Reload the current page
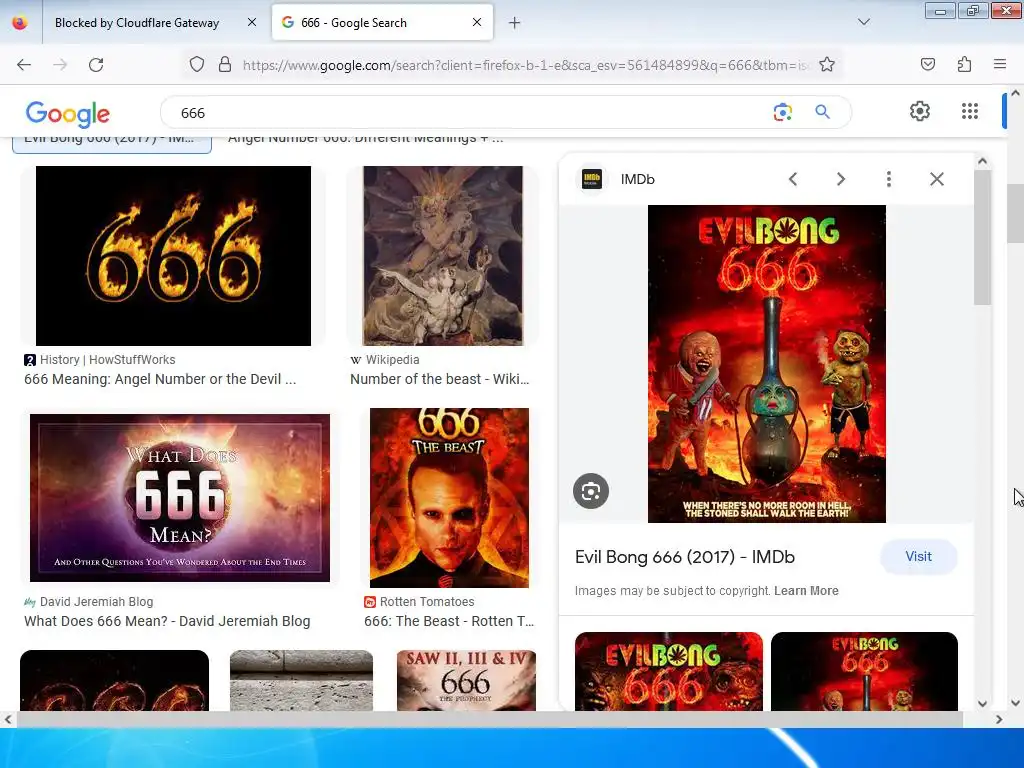1024x768 pixels. (96, 65)
